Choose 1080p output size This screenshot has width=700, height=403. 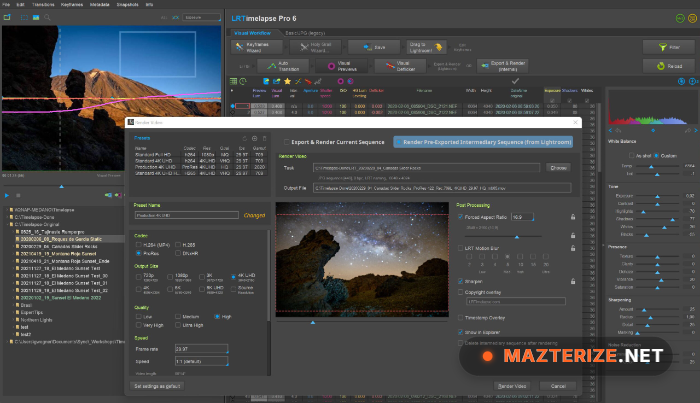tap(170, 277)
